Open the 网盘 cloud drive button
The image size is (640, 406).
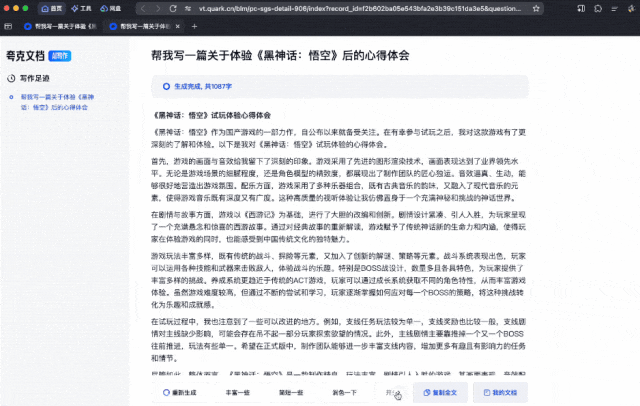point(111,9)
